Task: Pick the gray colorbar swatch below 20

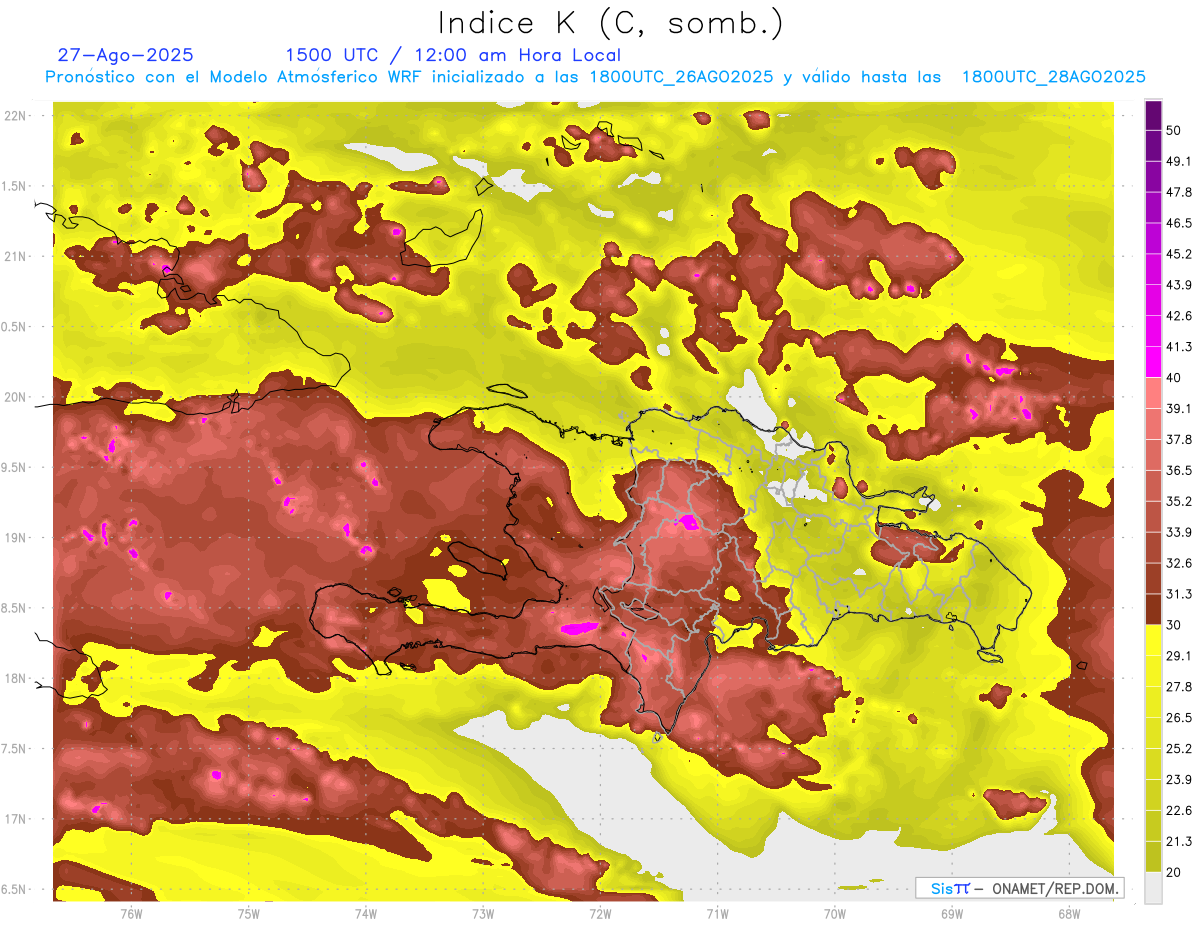Action: point(1153,887)
